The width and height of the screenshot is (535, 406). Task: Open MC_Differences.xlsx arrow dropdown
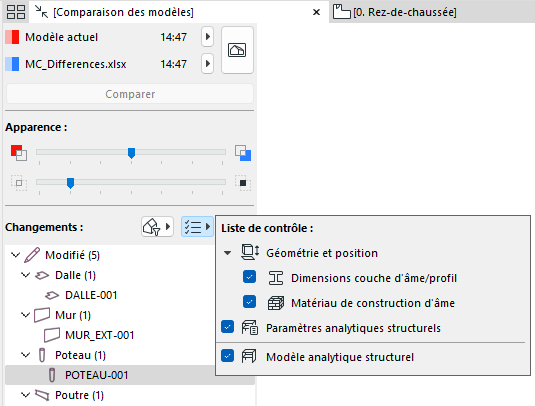pos(207,63)
